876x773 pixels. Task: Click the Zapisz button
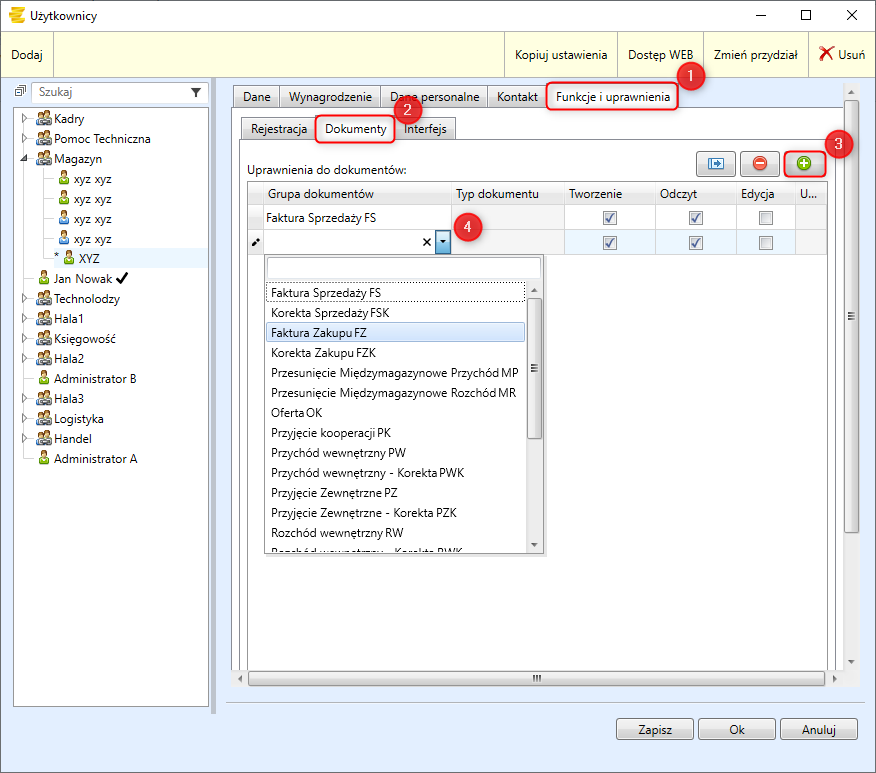tap(654, 730)
